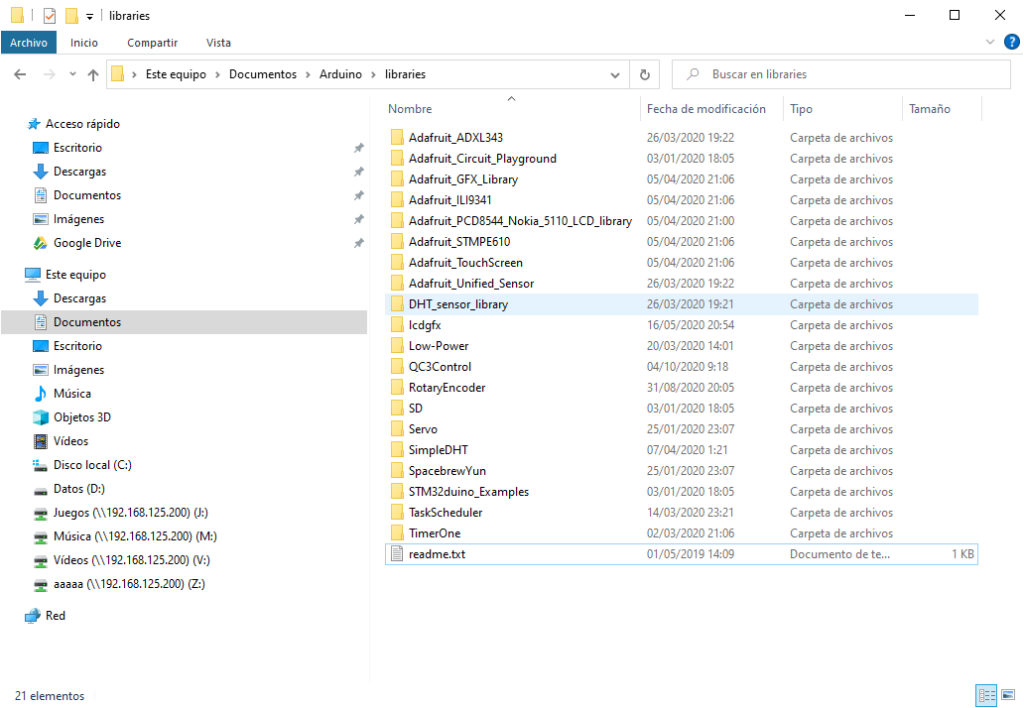Image resolution: width=1024 pixels, height=708 pixels.
Task: Switch to Details view in status bar
Action: [985, 695]
